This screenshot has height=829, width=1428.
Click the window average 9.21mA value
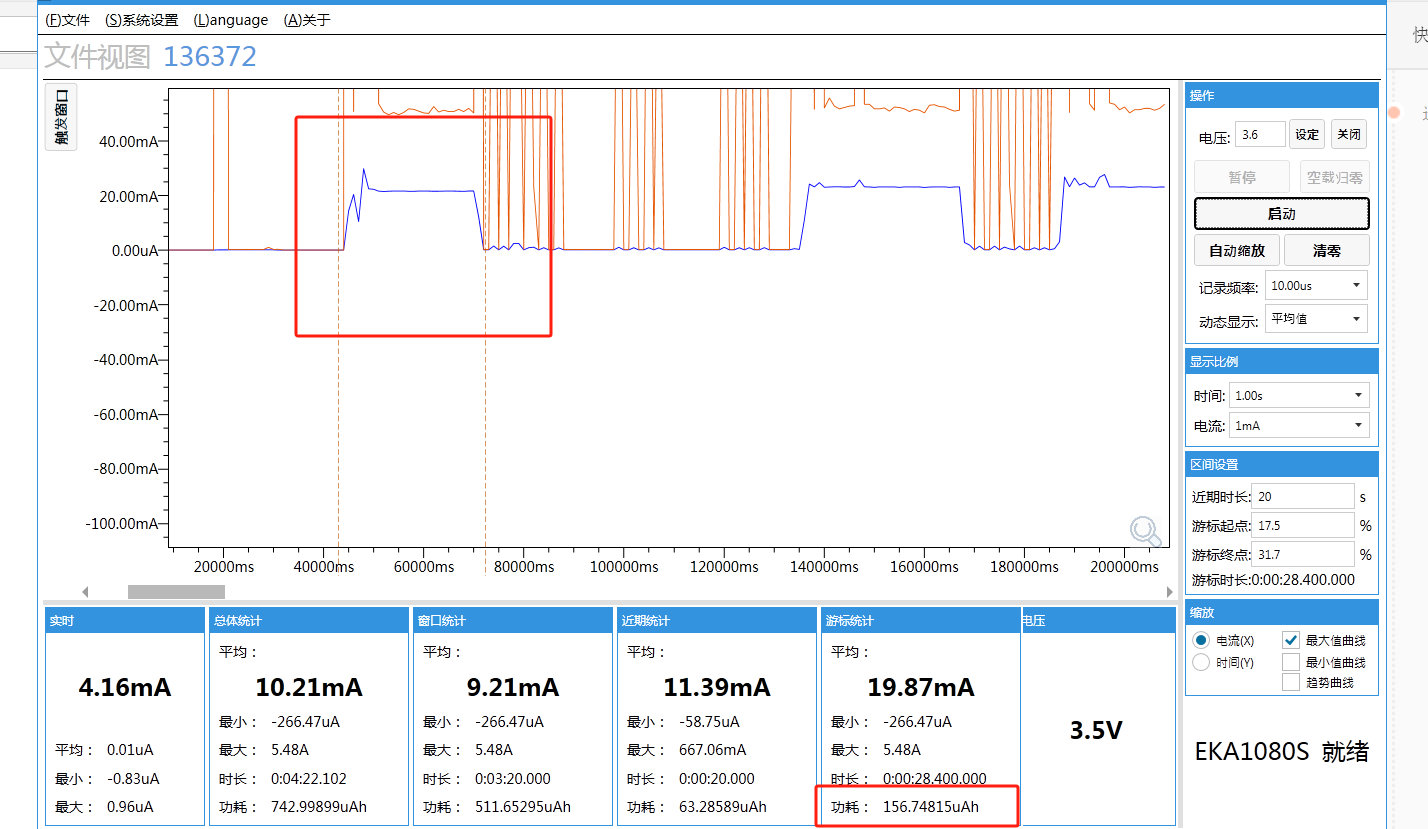coord(513,688)
